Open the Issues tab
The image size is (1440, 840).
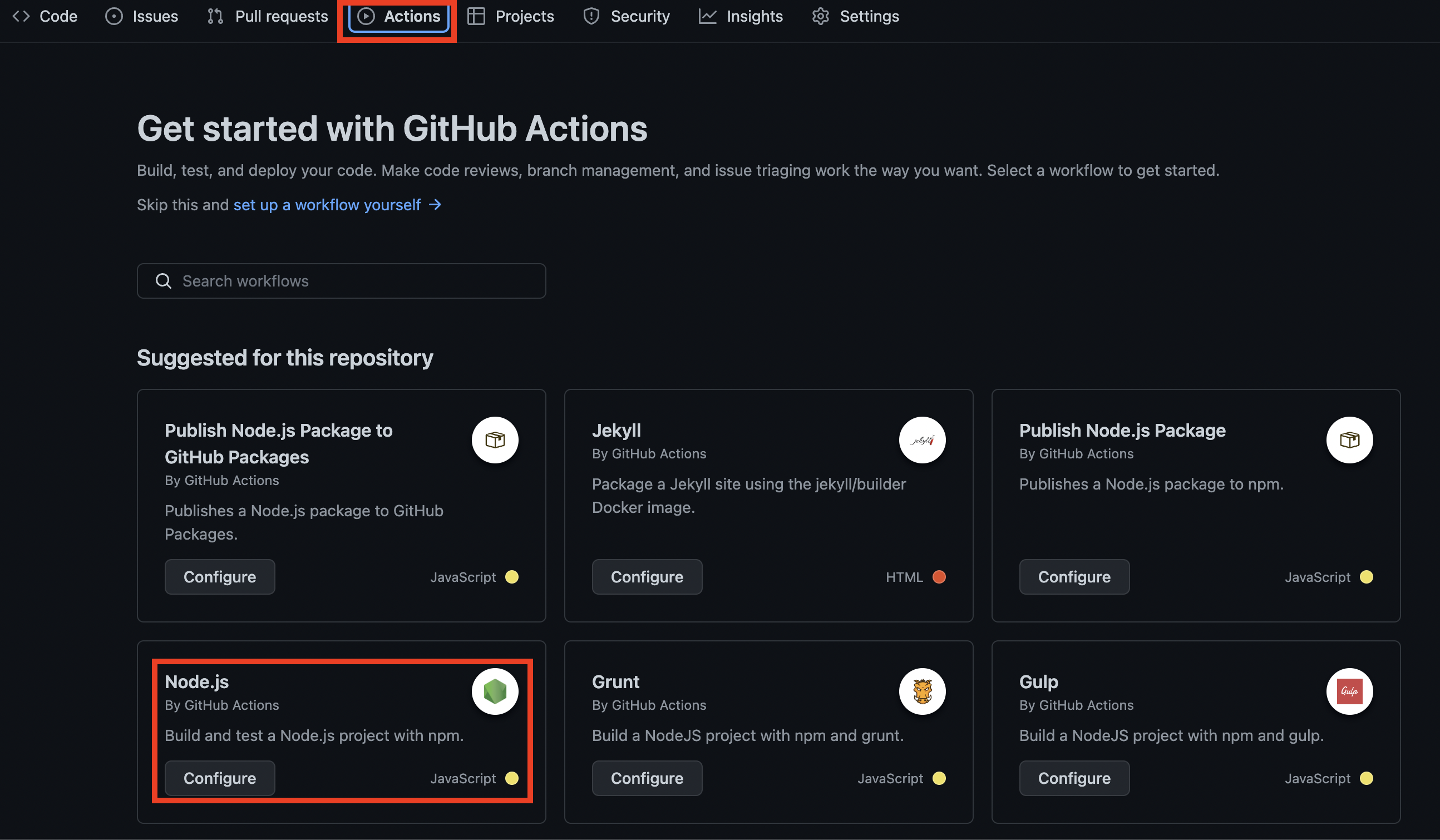[142, 16]
